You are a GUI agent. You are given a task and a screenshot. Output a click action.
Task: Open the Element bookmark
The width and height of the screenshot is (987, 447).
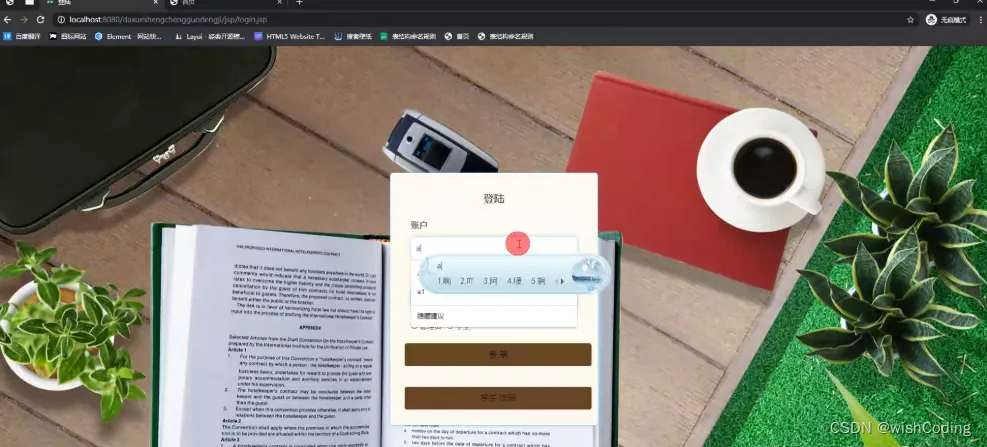pos(128,37)
